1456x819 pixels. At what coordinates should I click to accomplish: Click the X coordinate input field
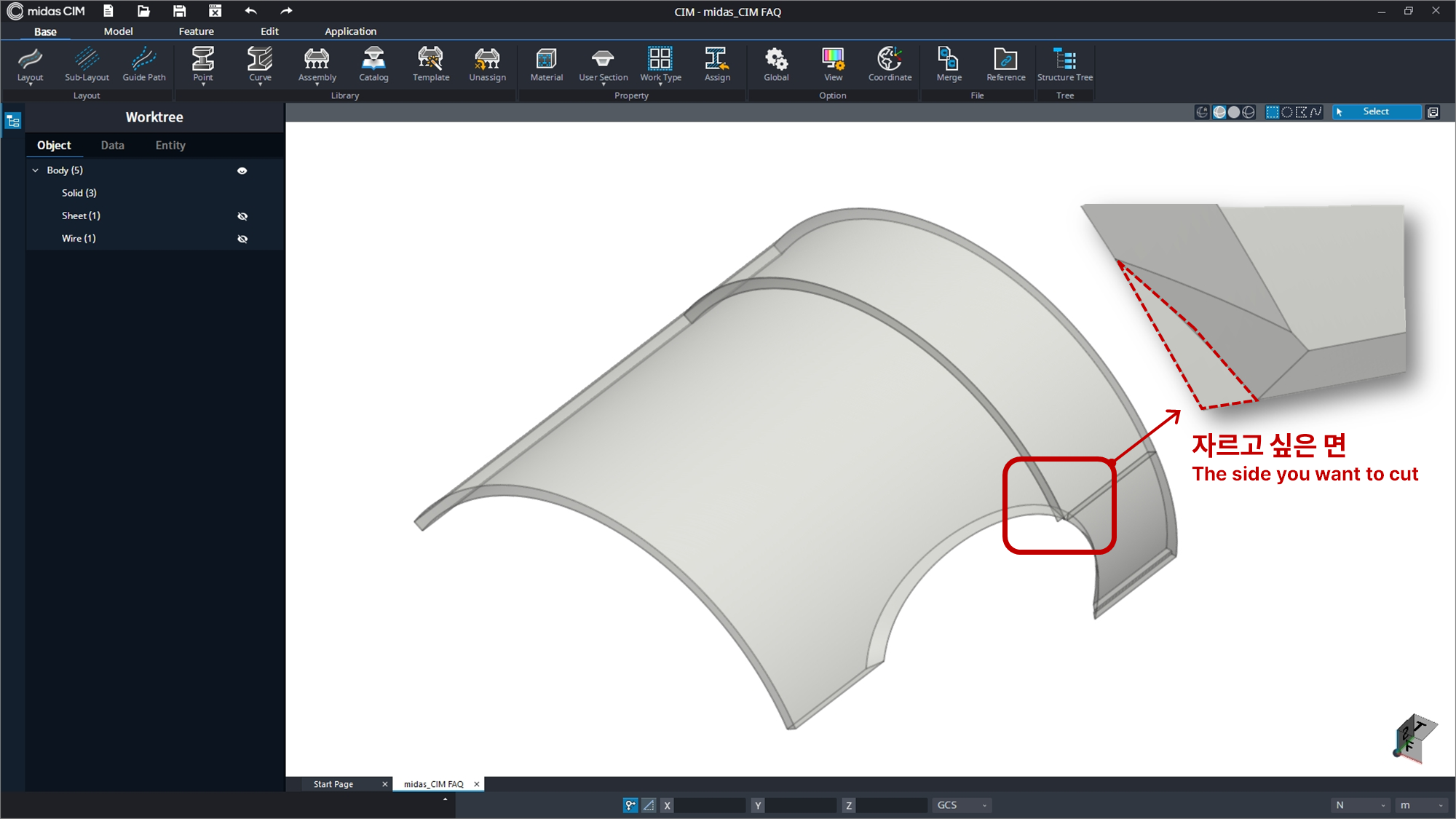tap(709, 805)
